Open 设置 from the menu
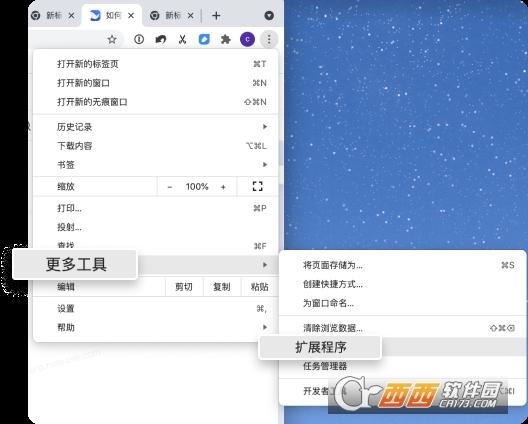The height and width of the screenshot is (424, 528). pyautogui.click(x=156, y=308)
